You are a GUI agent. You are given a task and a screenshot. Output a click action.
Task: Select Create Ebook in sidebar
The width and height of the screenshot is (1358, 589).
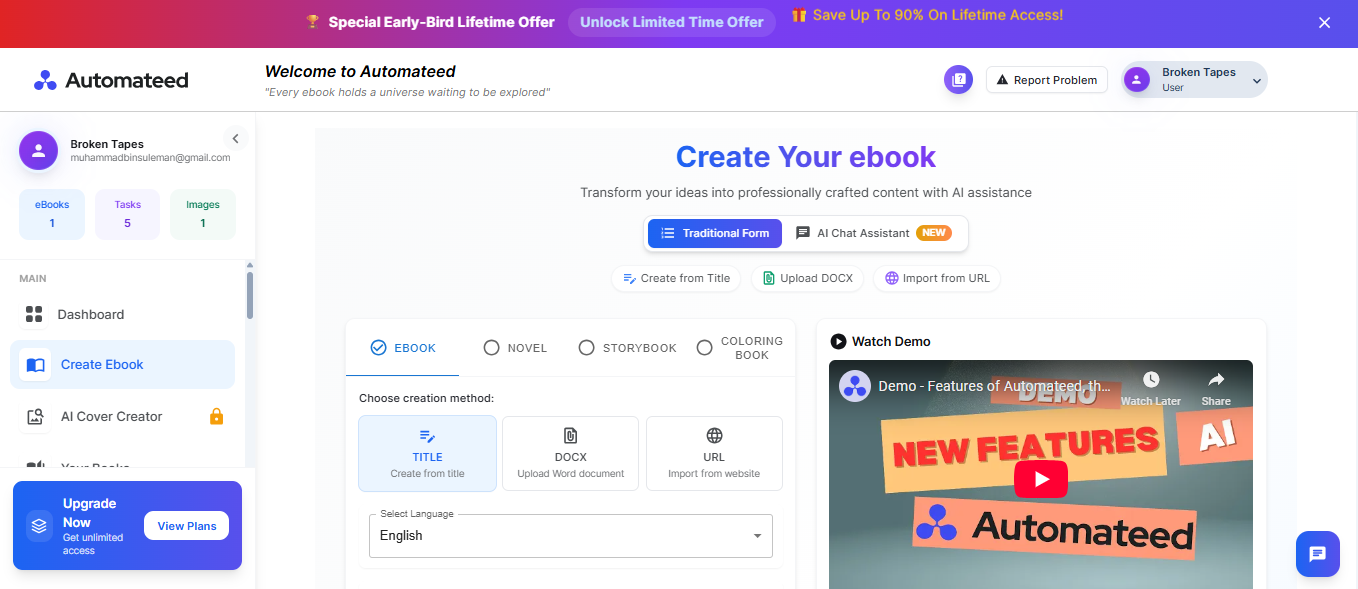click(122, 364)
